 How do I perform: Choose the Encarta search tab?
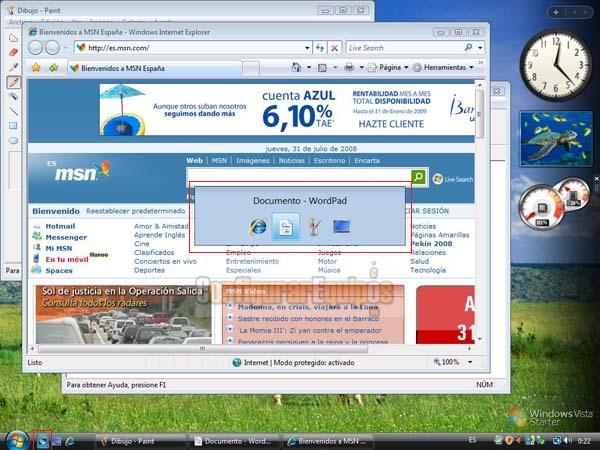[367, 161]
